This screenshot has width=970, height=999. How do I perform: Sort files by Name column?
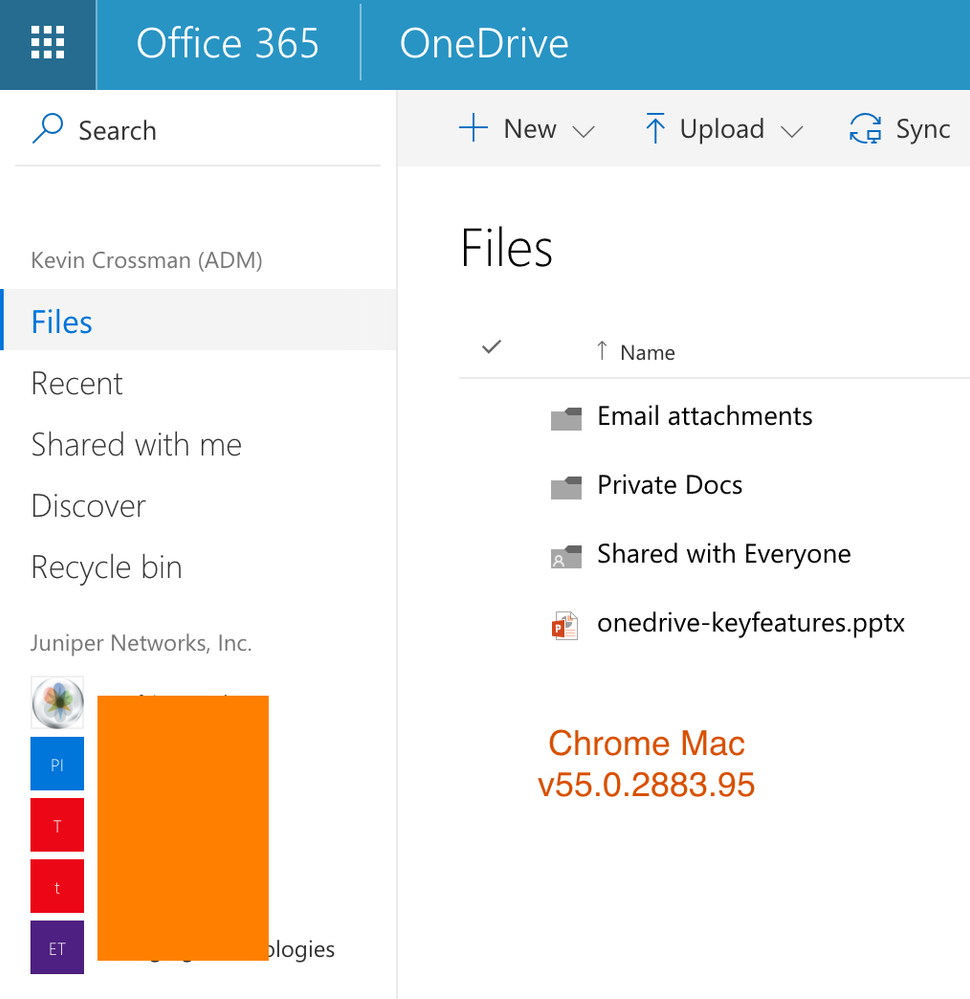pos(647,352)
